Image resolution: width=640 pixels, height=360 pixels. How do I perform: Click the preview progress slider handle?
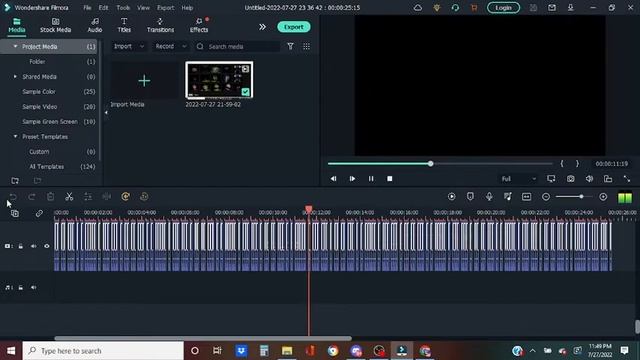[430, 164]
